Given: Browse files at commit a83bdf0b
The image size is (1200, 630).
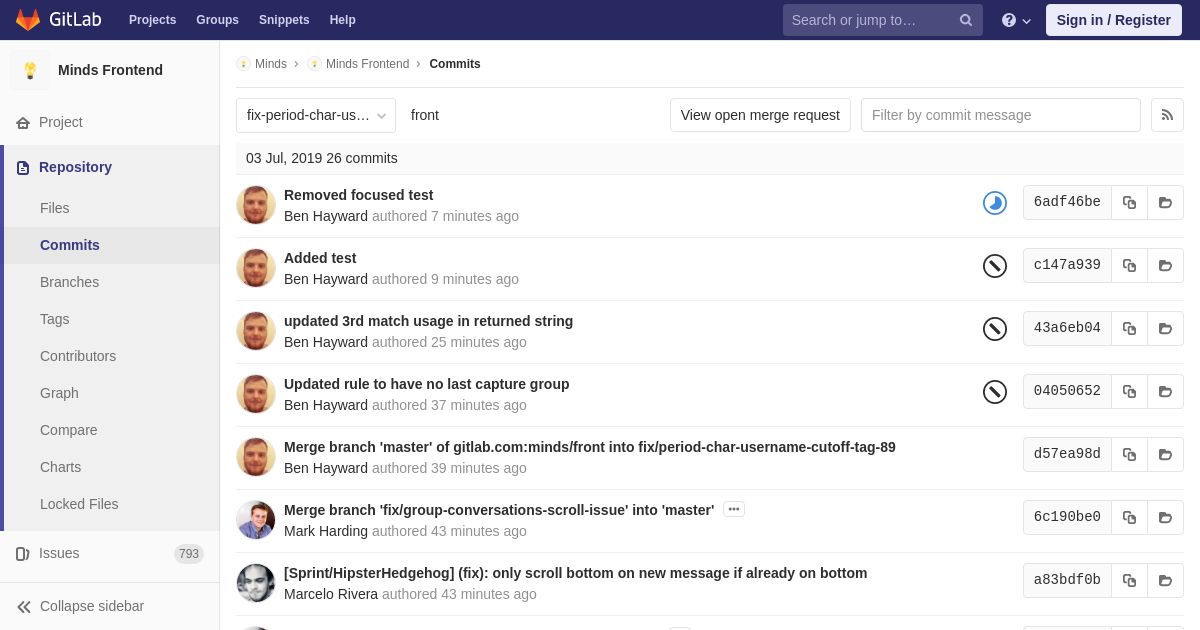Looking at the screenshot, I should tap(1165, 580).
